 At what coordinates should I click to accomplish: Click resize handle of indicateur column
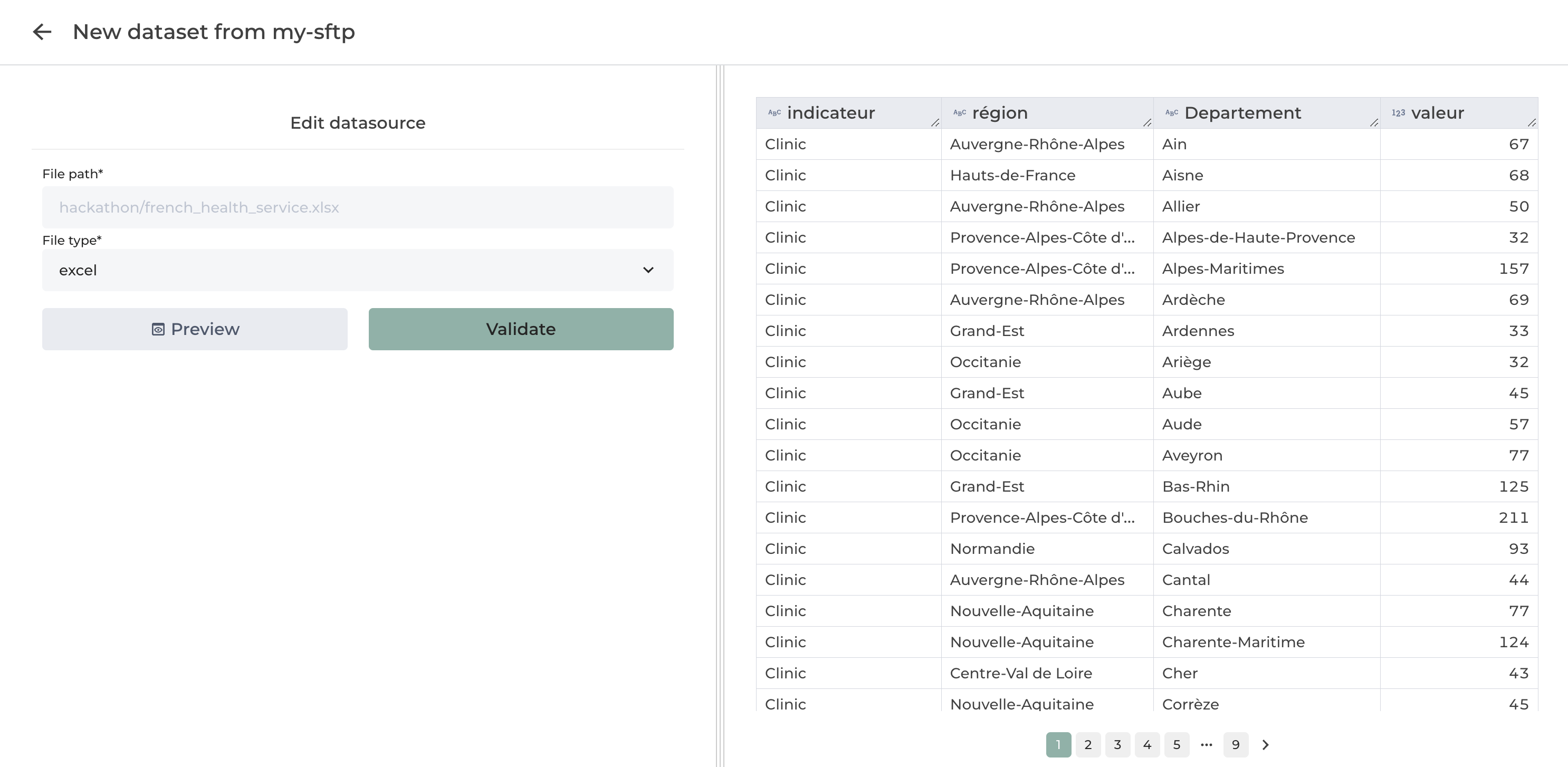coord(935,123)
